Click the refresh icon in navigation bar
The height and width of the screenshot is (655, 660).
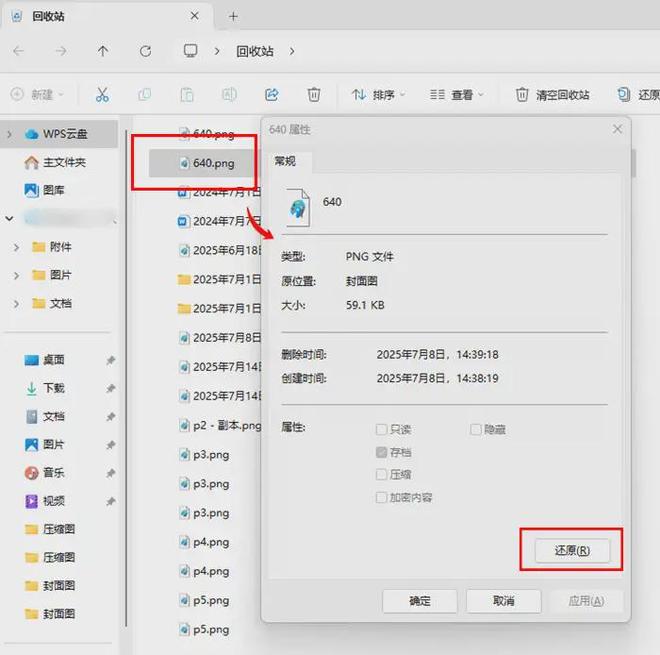pos(146,51)
